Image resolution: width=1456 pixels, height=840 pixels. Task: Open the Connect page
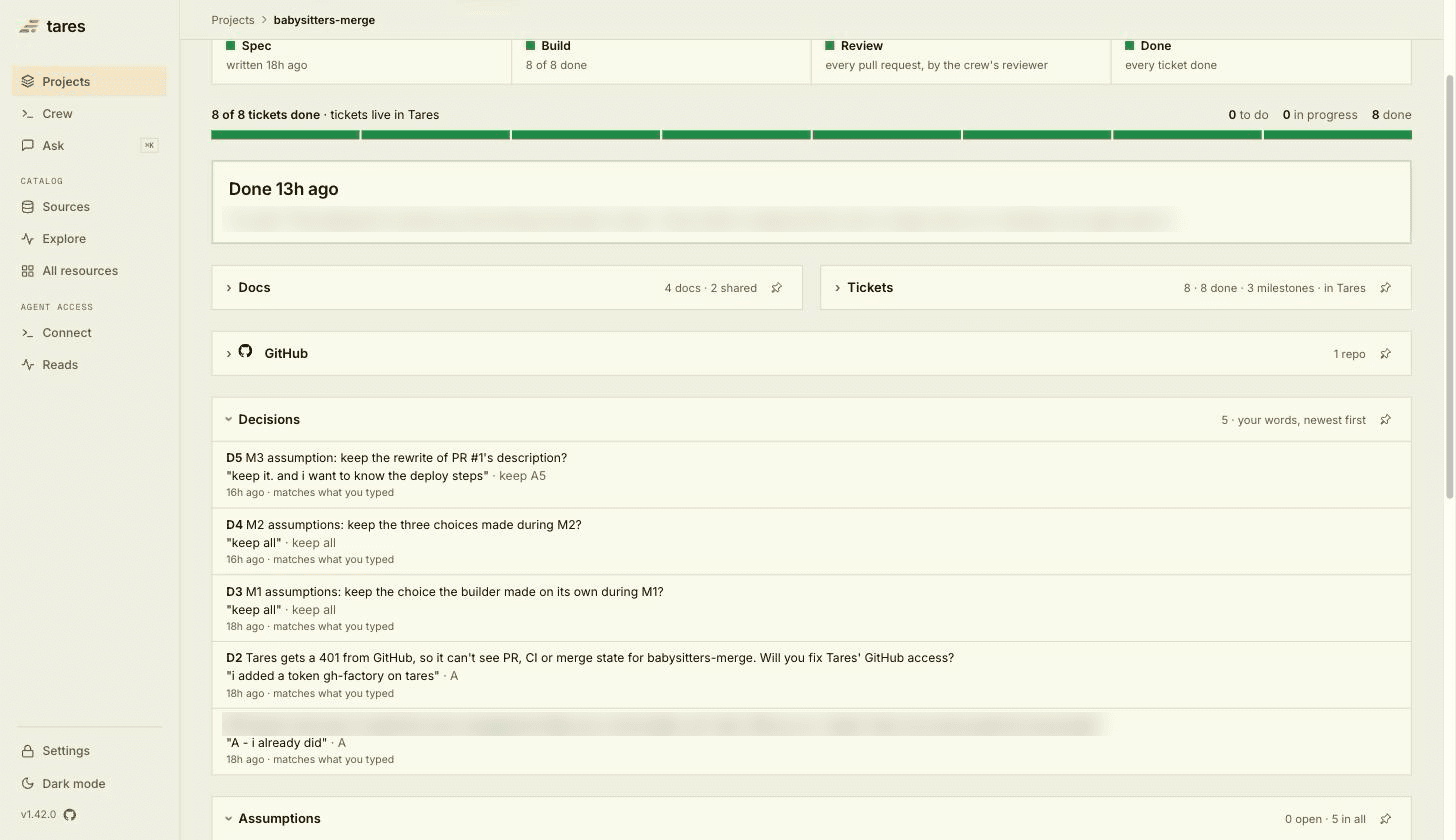pos(89,333)
